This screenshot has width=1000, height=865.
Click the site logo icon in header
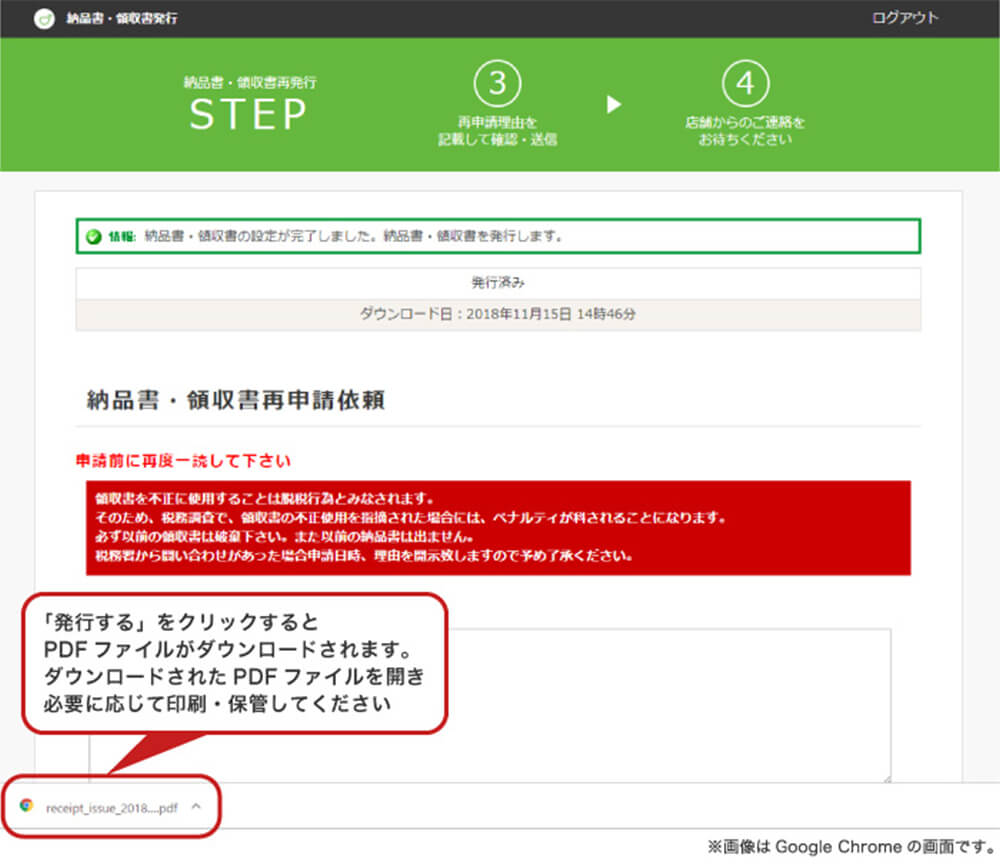[44, 18]
